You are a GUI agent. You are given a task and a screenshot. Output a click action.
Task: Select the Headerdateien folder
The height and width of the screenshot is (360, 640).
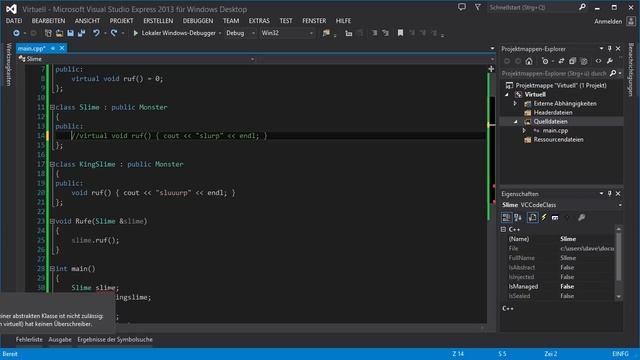click(x=553, y=113)
